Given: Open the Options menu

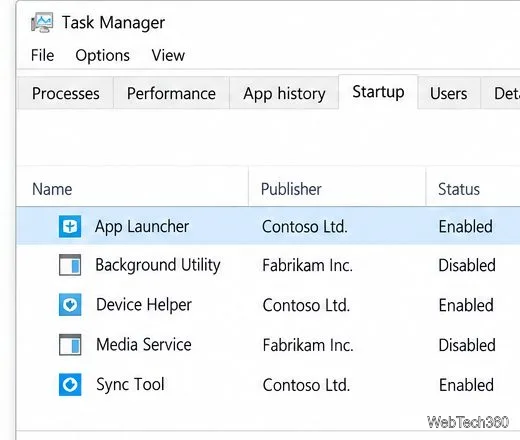Looking at the screenshot, I should click(102, 55).
